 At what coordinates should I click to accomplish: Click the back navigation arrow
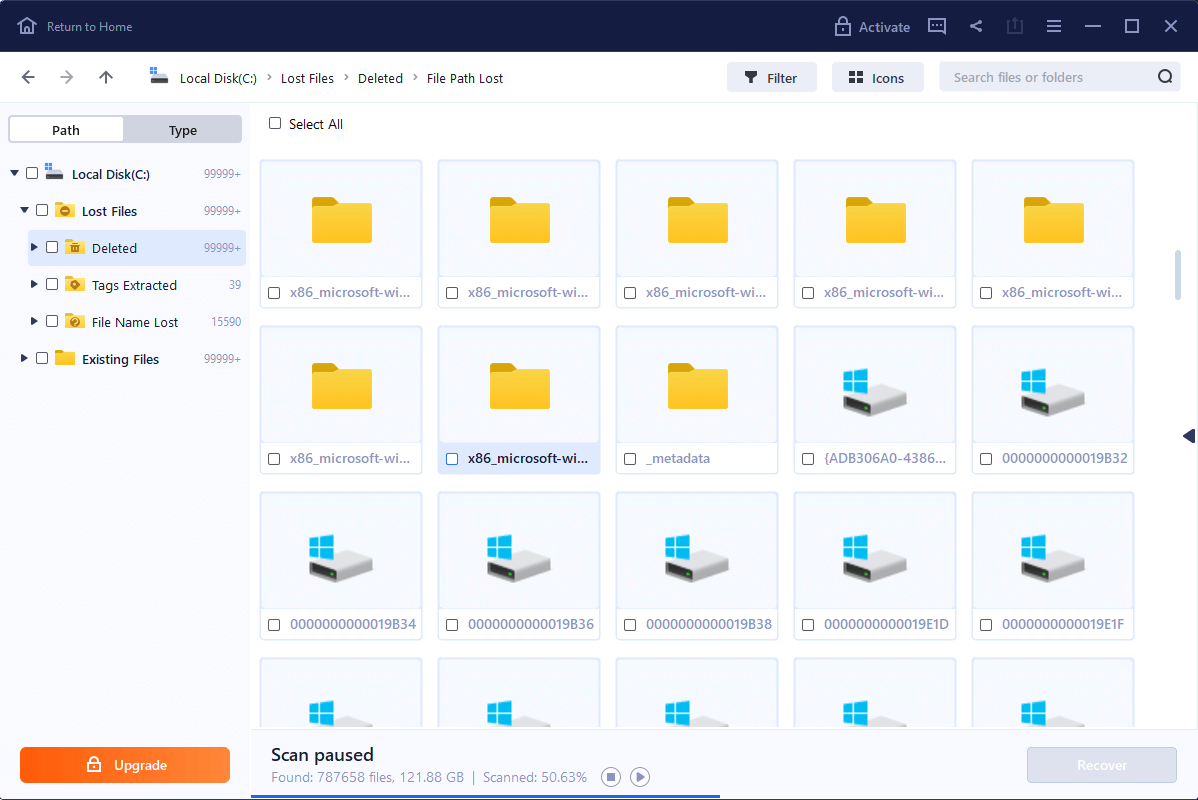click(28, 77)
